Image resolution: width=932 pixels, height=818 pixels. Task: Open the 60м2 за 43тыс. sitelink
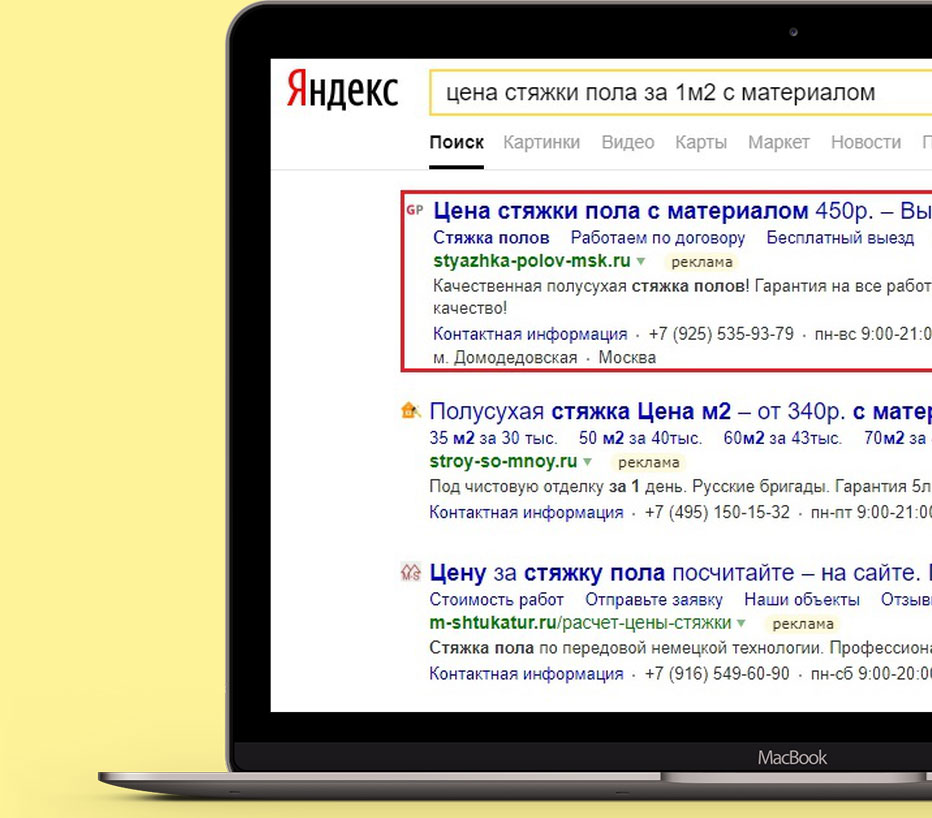pyautogui.click(x=782, y=438)
